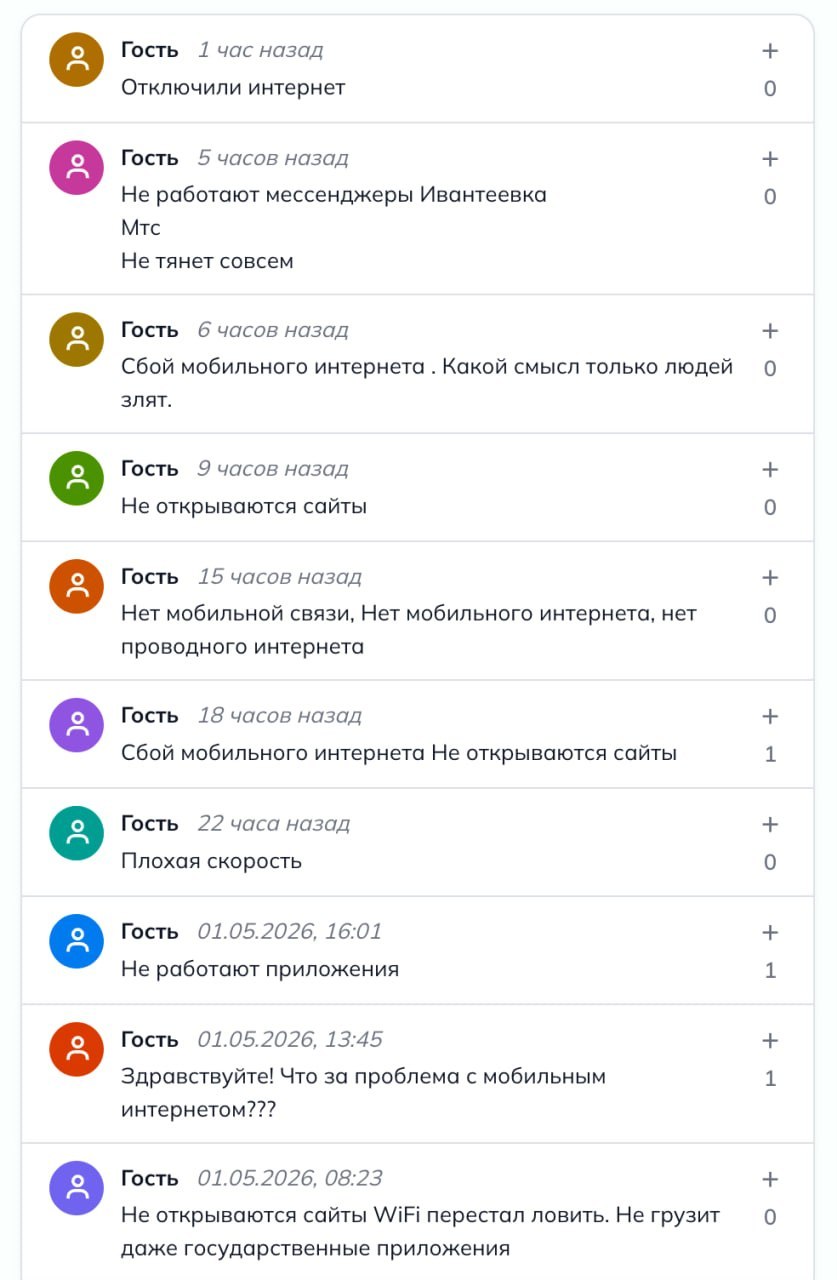Upvote the "Отключили интернет" comment
The width and height of the screenshot is (837, 1280).
(x=770, y=51)
